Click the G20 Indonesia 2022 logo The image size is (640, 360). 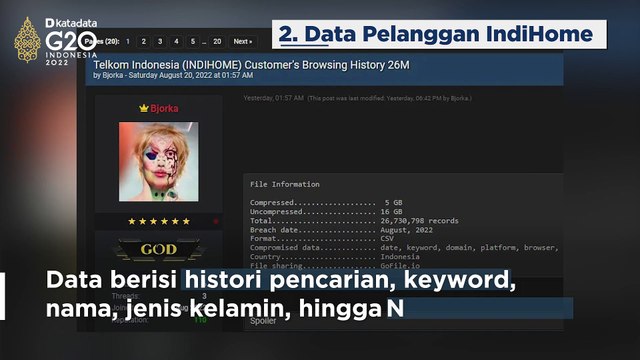(56, 41)
